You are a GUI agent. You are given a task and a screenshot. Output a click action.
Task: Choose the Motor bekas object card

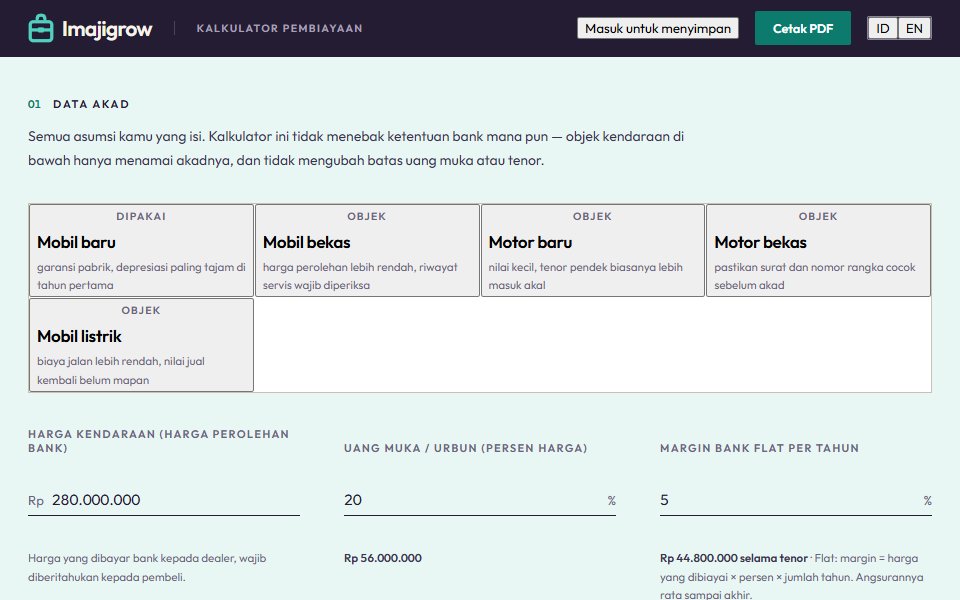[819, 250]
